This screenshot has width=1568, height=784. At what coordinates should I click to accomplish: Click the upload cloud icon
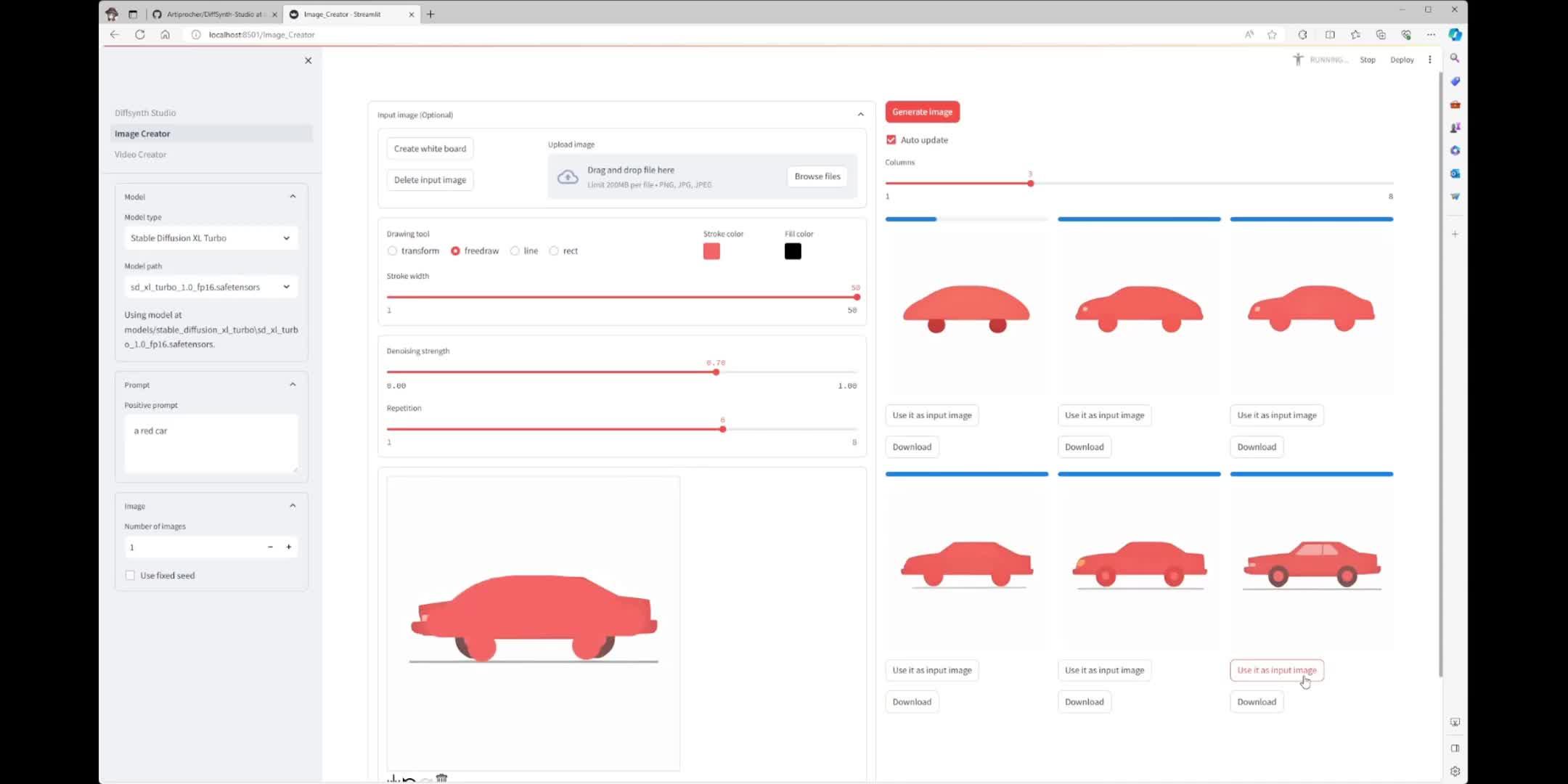click(x=568, y=176)
